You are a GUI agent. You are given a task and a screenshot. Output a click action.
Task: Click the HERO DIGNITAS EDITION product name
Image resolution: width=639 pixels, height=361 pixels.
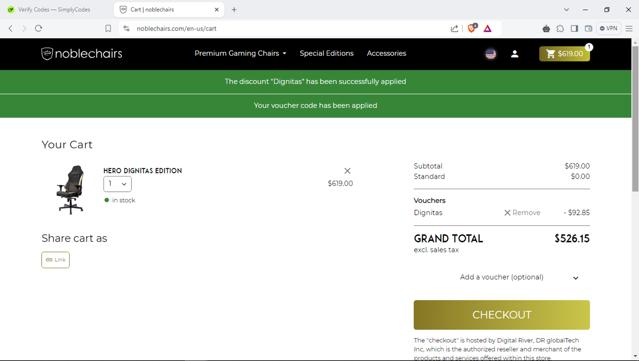point(143,171)
